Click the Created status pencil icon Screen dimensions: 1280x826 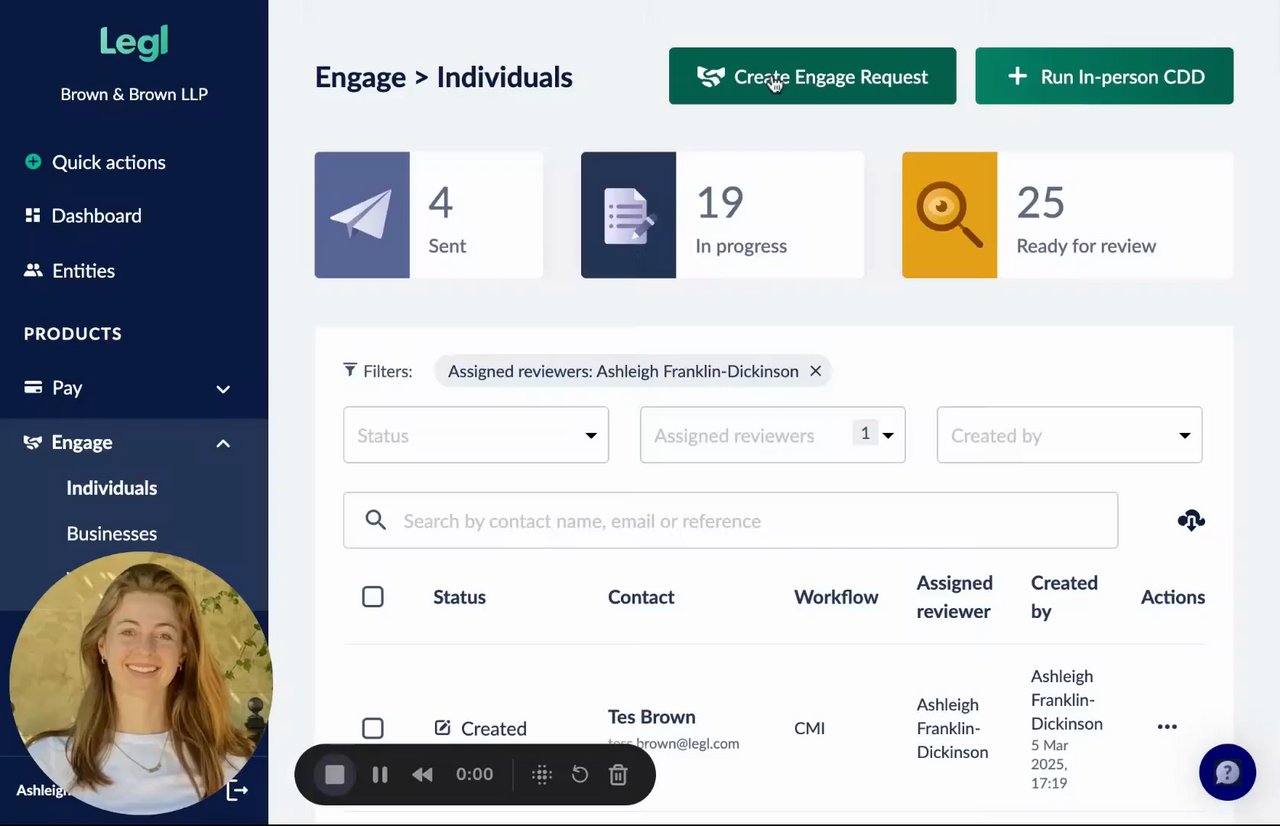coord(443,728)
